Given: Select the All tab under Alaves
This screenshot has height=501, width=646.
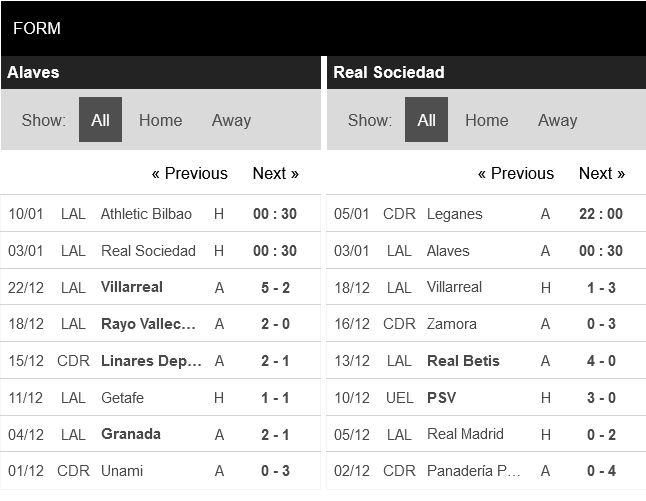Looking at the screenshot, I should tap(100, 120).
